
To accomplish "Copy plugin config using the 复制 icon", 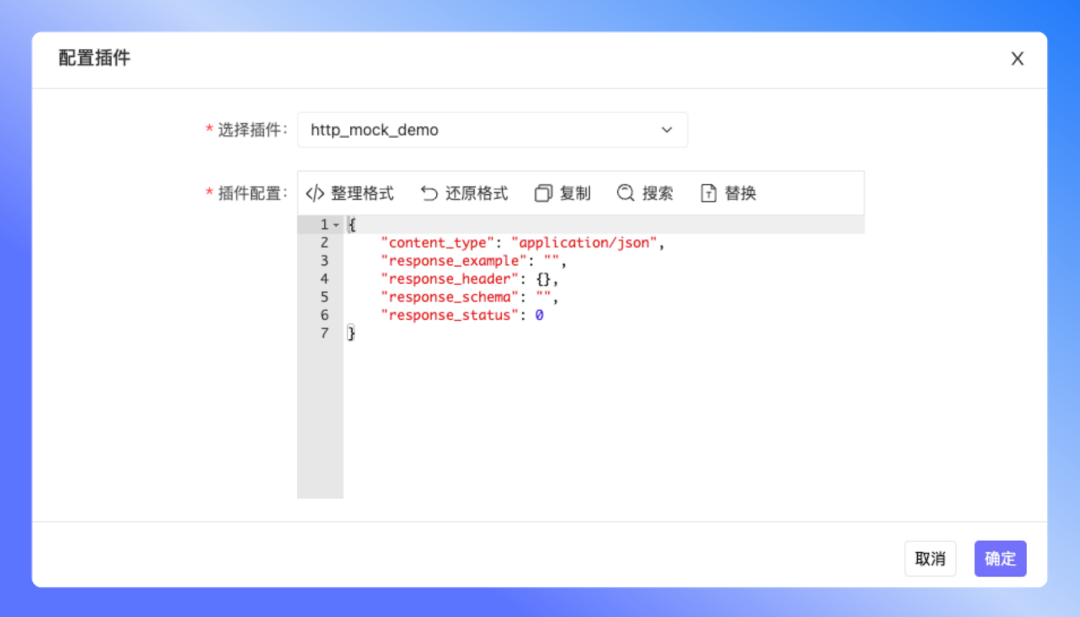I will click(541, 192).
